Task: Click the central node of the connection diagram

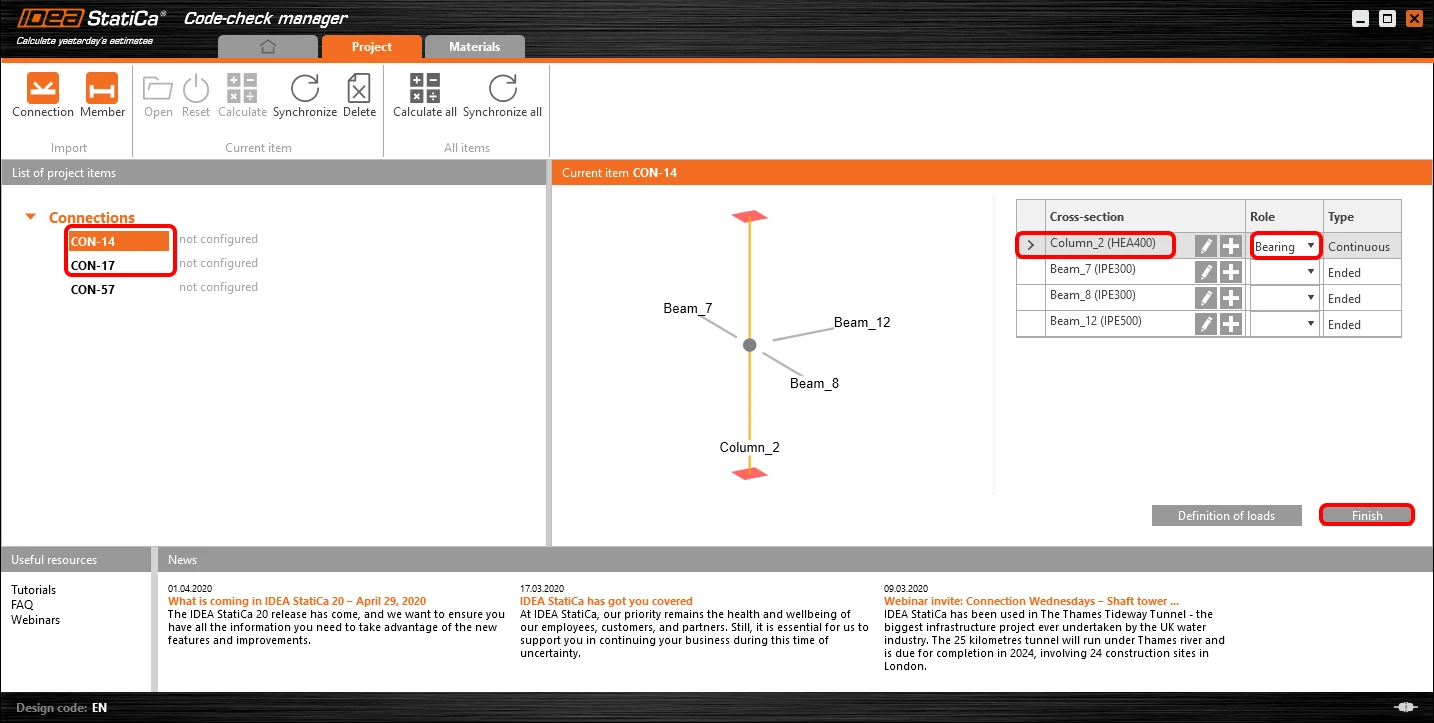Action: [x=750, y=345]
